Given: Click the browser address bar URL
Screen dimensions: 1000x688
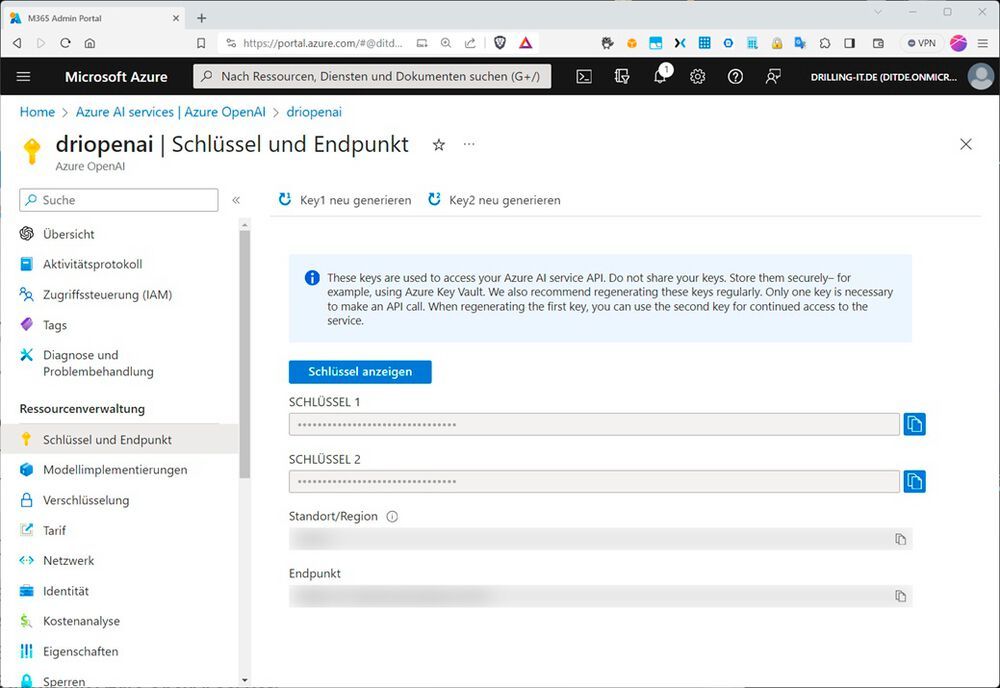Looking at the screenshot, I should 323,43.
